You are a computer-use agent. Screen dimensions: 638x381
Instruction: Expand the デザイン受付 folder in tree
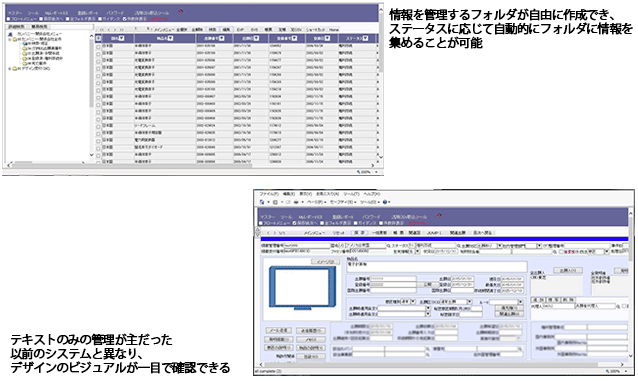pyautogui.click(x=10, y=69)
